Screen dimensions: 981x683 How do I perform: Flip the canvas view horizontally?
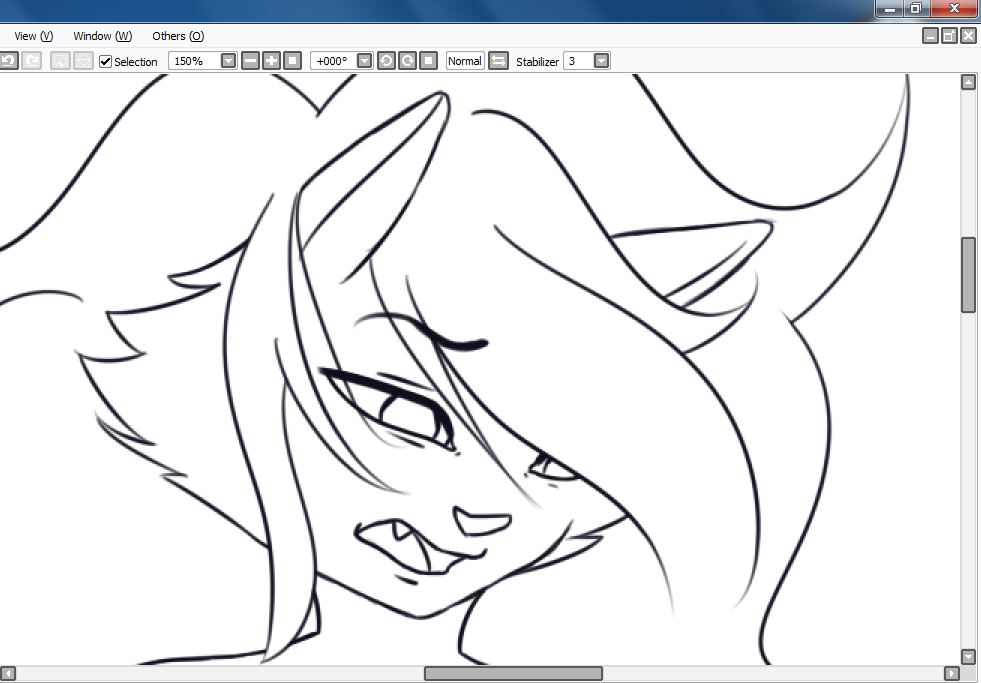pyautogui.click(x=498, y=61)
